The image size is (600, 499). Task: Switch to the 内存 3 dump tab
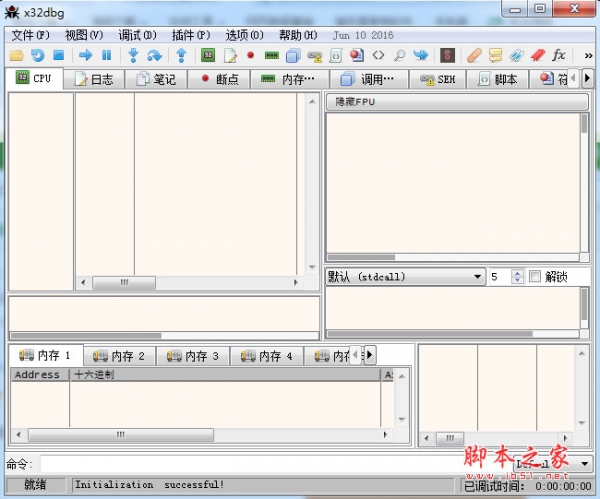click(193, 356)
